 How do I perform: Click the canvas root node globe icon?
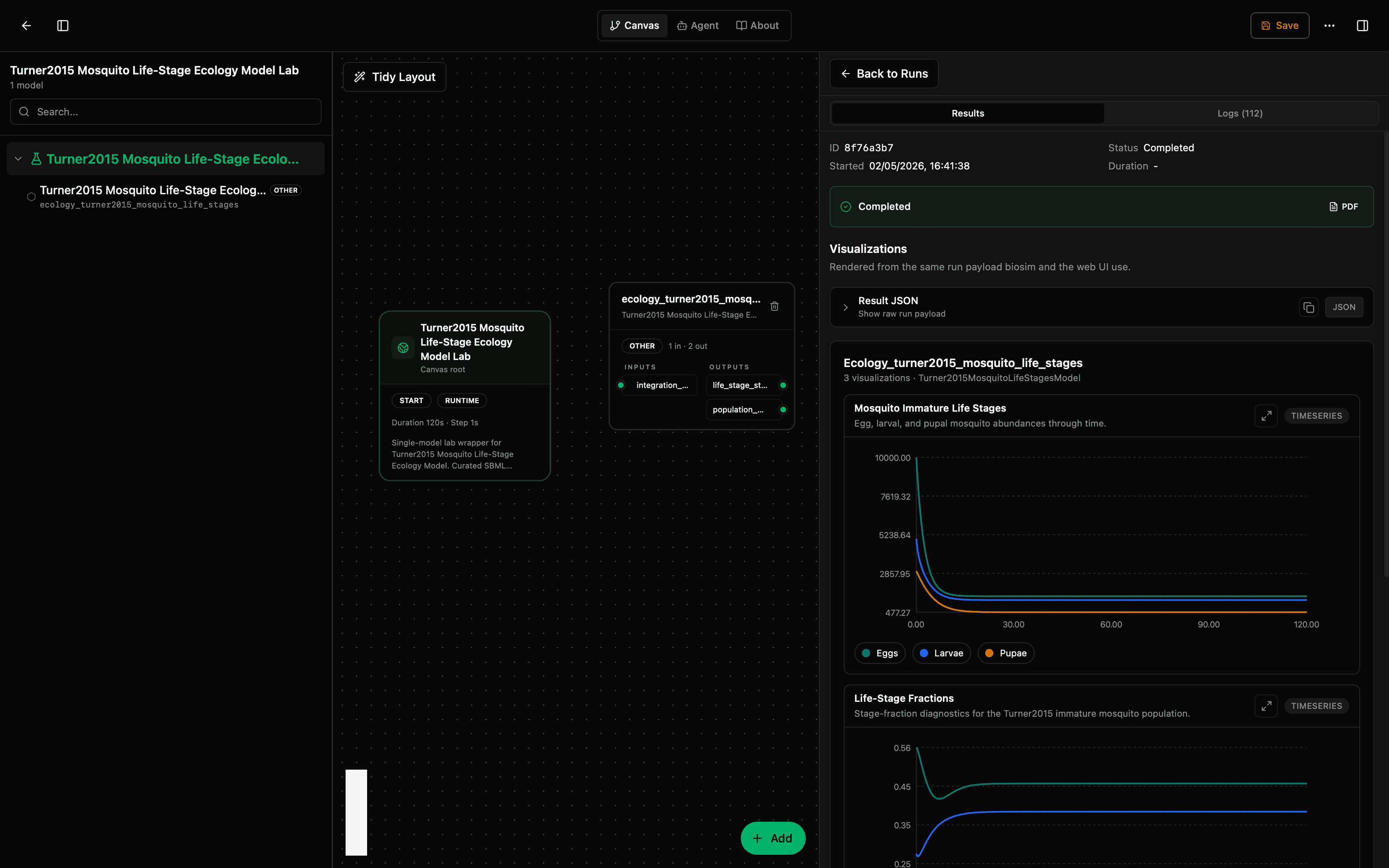tap(403, 347)
